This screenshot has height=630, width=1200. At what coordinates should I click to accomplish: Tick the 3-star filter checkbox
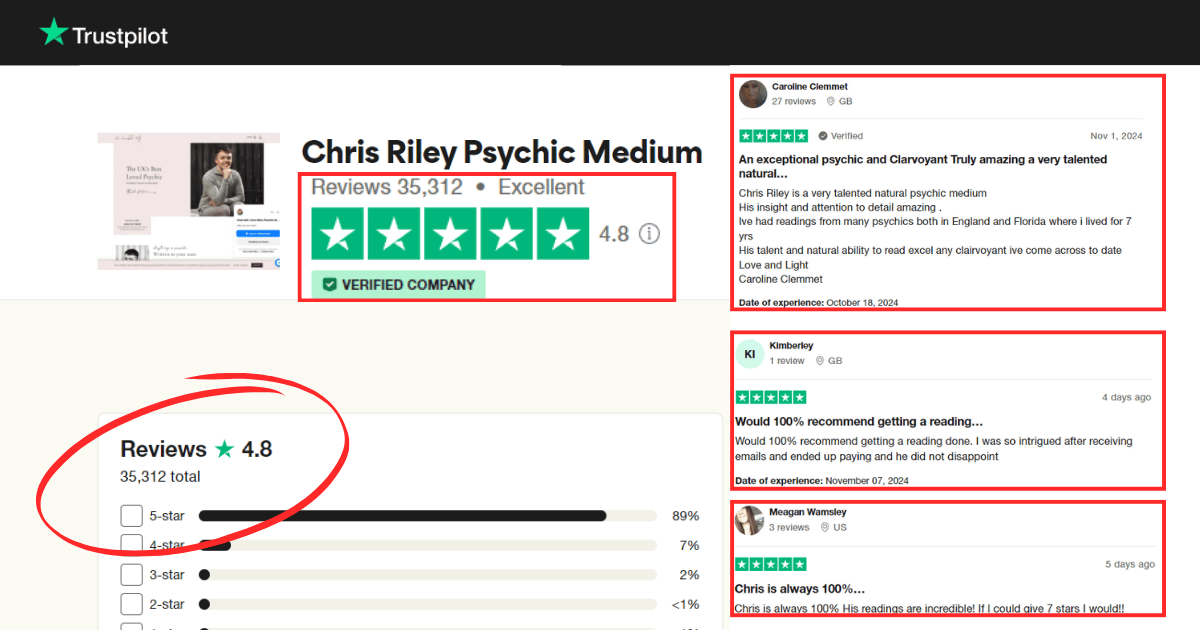click(132, 575)
